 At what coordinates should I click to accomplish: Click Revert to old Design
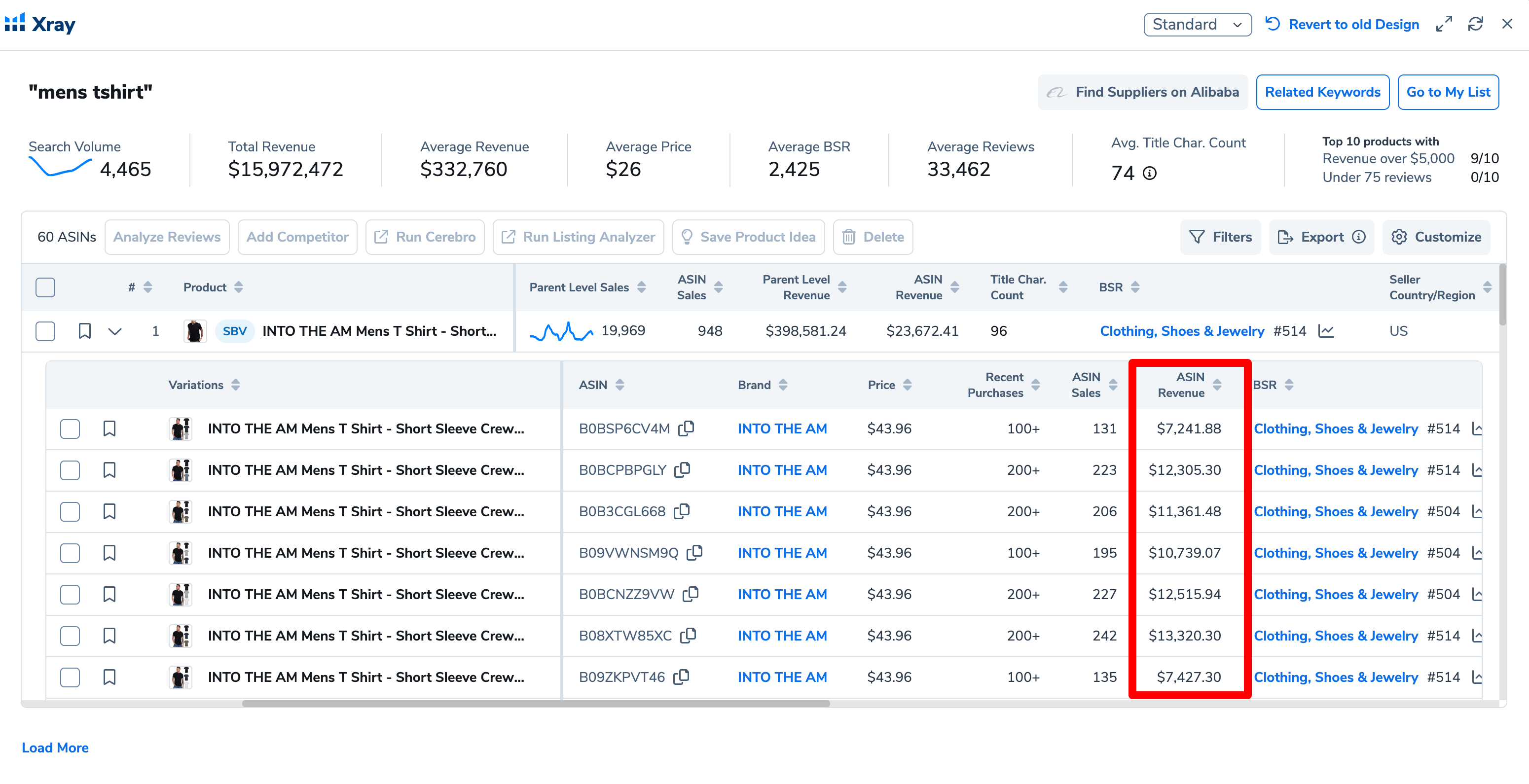(x=1342, y=24)
